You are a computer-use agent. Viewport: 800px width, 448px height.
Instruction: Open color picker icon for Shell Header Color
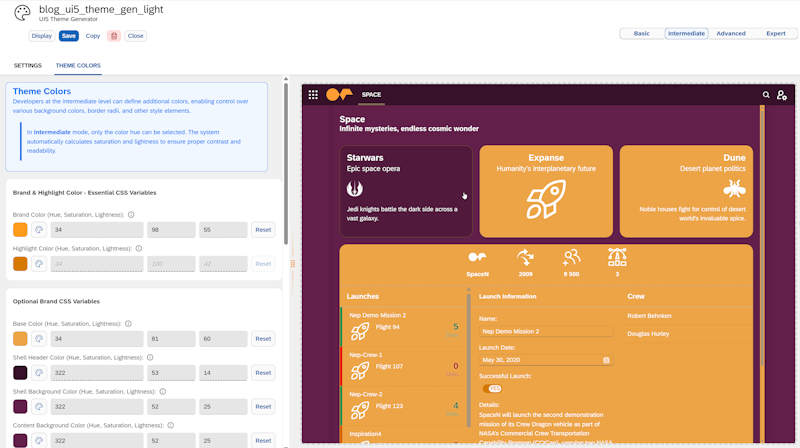[39, 373]
